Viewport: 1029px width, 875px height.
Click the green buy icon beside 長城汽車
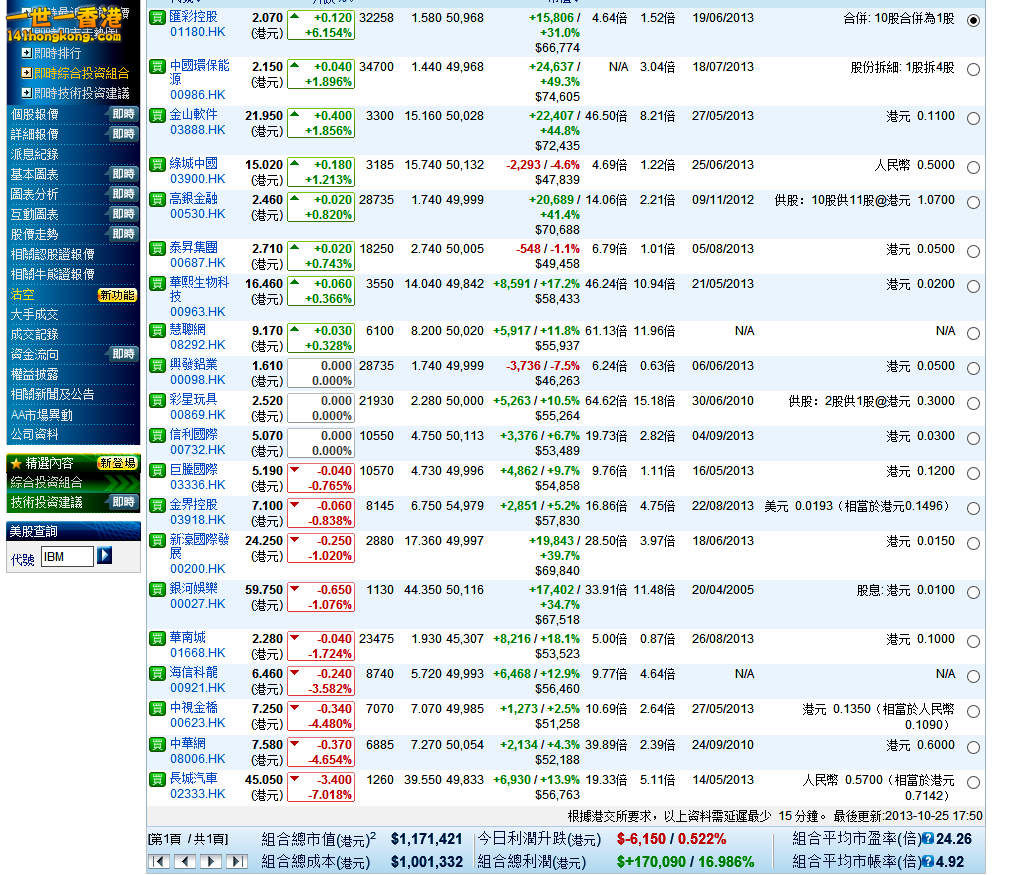coord(157,780)
